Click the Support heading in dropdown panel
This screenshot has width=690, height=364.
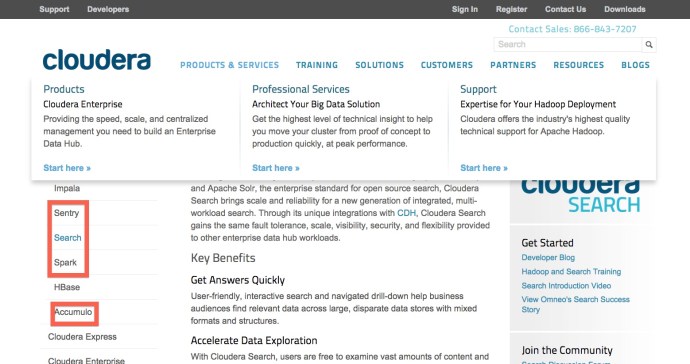pyautogui.click(x=478, y=89)
